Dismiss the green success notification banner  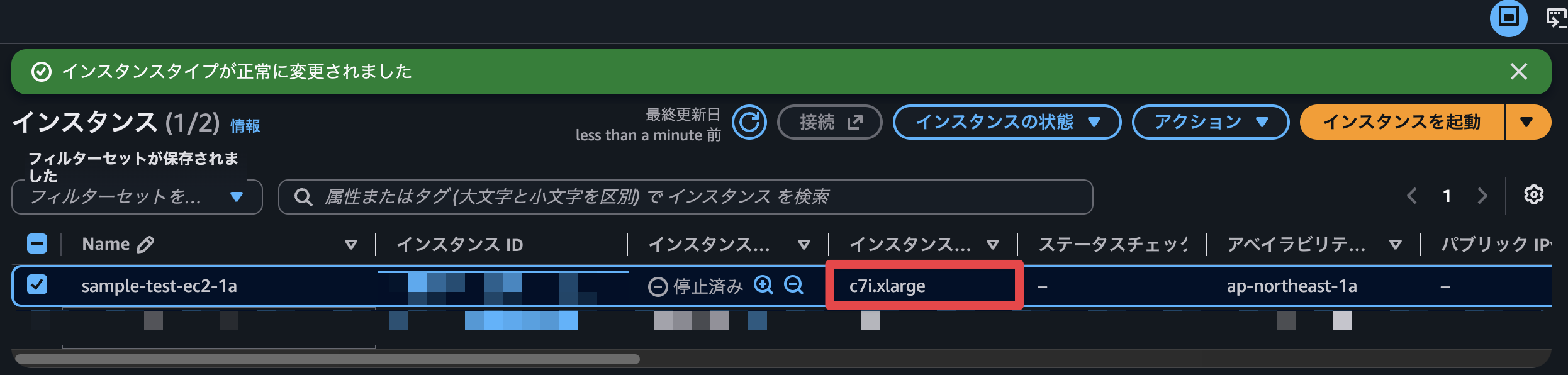click(x=1518, y=71)
